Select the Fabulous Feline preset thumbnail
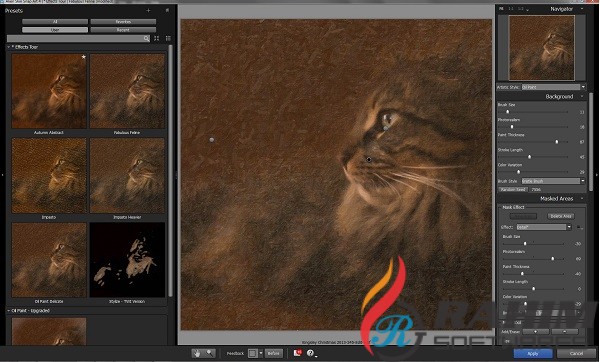The width and height of the screenshot is (600, 362). [x=127, y=91]
